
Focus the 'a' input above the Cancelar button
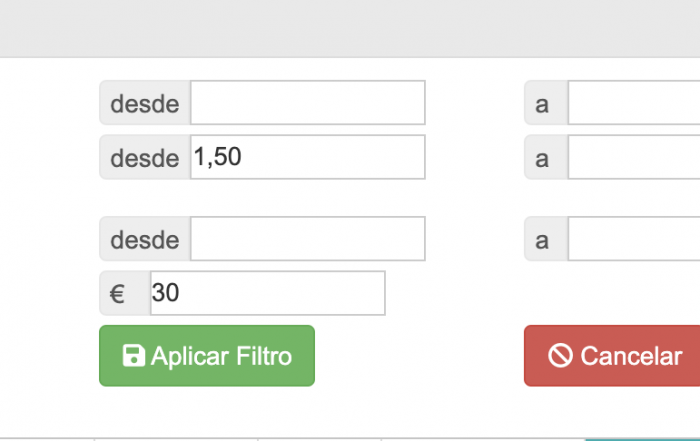pos(634,239)
